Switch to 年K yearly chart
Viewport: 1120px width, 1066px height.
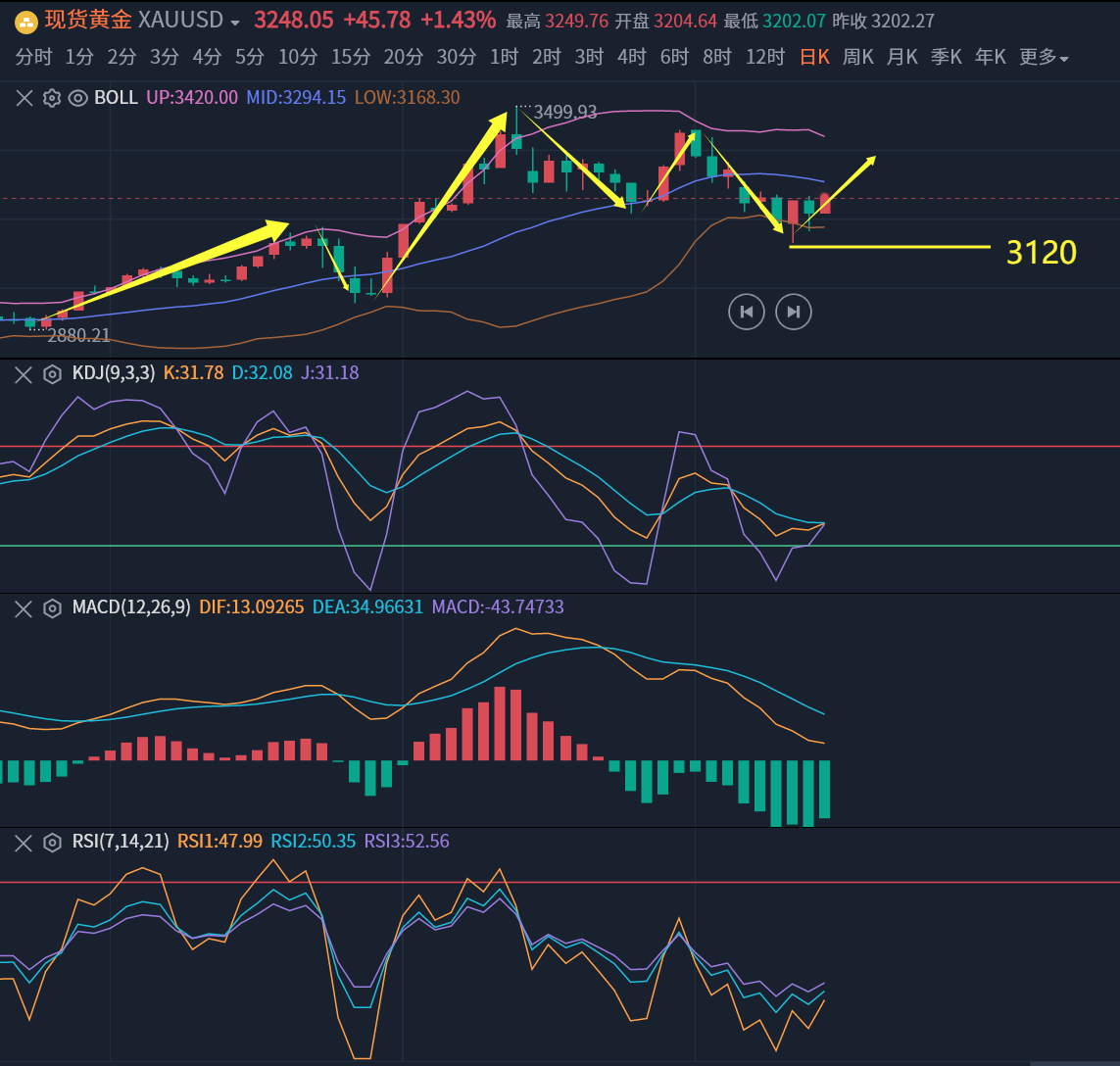[x=991, y=57]
